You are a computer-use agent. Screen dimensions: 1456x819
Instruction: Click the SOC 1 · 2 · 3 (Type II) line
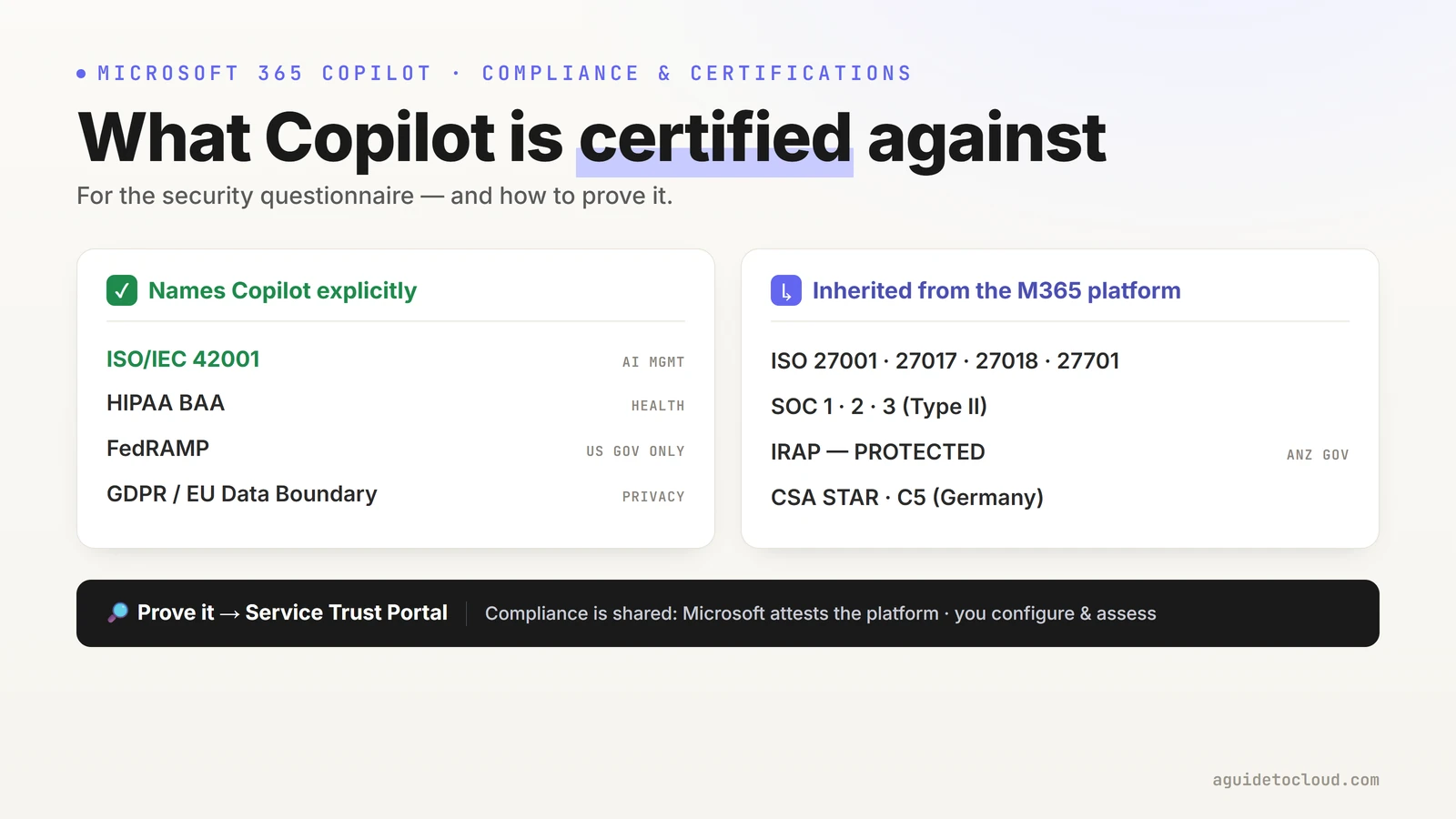879,407
